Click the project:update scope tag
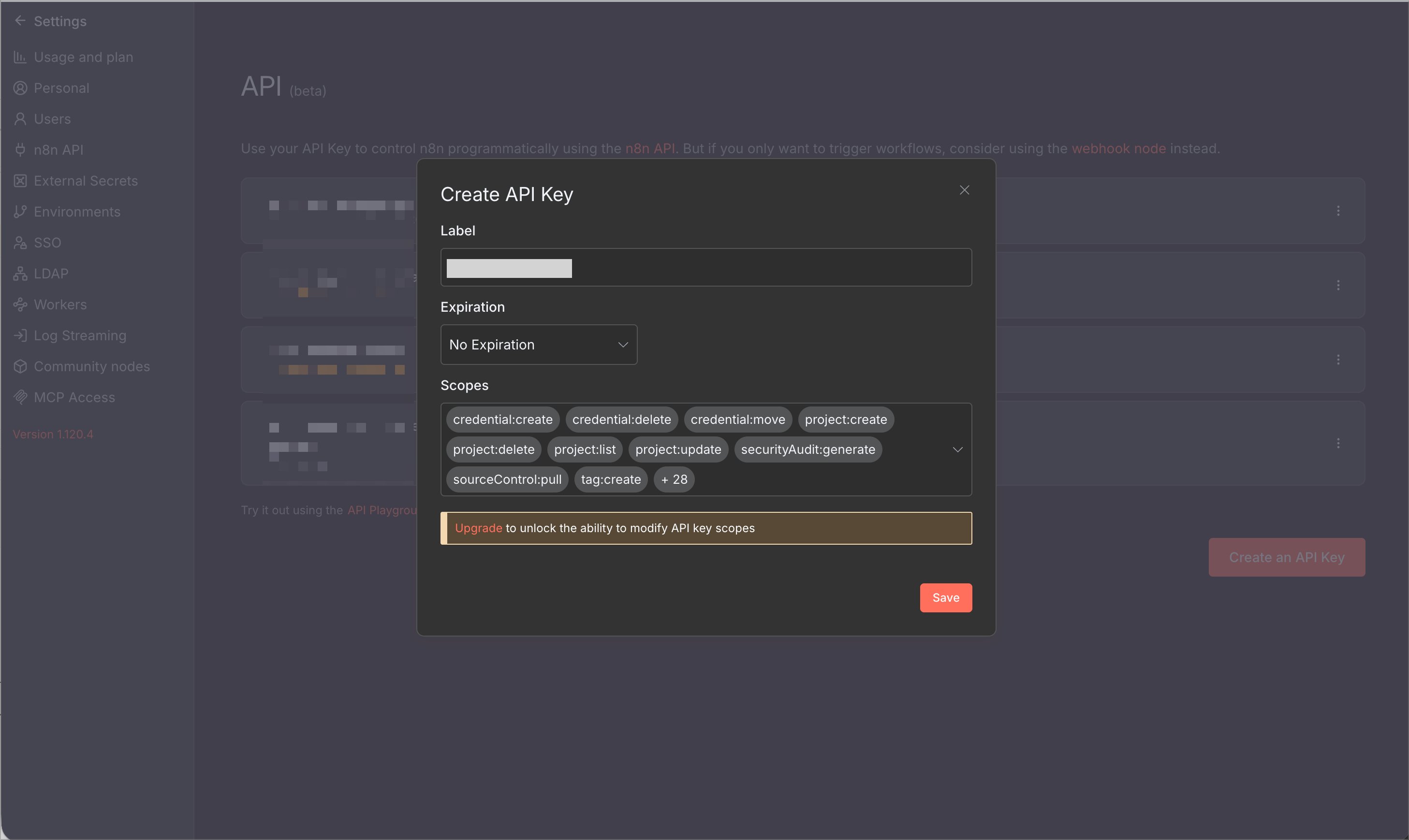 pyautogui.click(x=678, y=449)
